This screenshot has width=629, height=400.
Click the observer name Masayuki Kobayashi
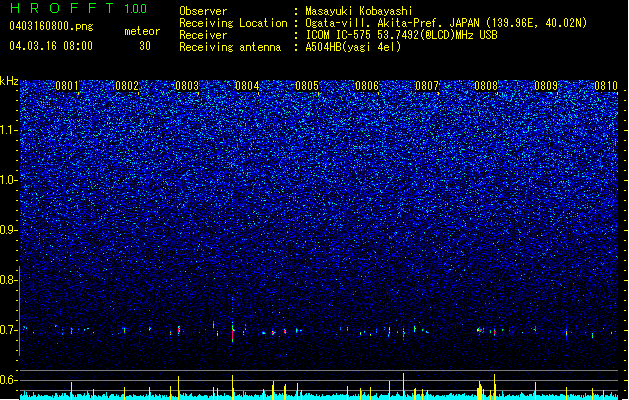(x=359, y=11)
